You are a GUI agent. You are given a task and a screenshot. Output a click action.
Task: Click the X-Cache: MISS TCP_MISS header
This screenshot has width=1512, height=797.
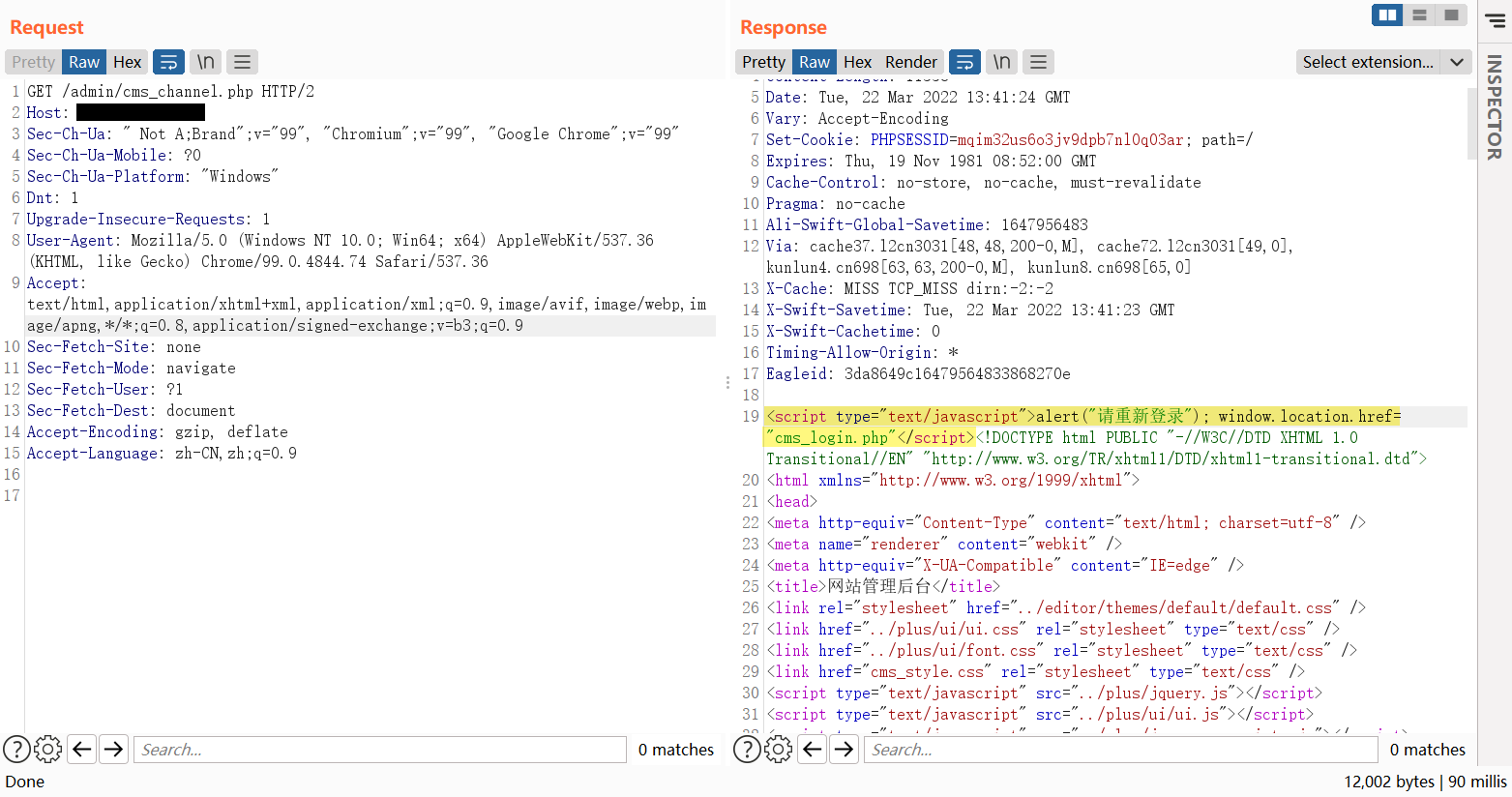pyautogui.click(x=909, y=289)
